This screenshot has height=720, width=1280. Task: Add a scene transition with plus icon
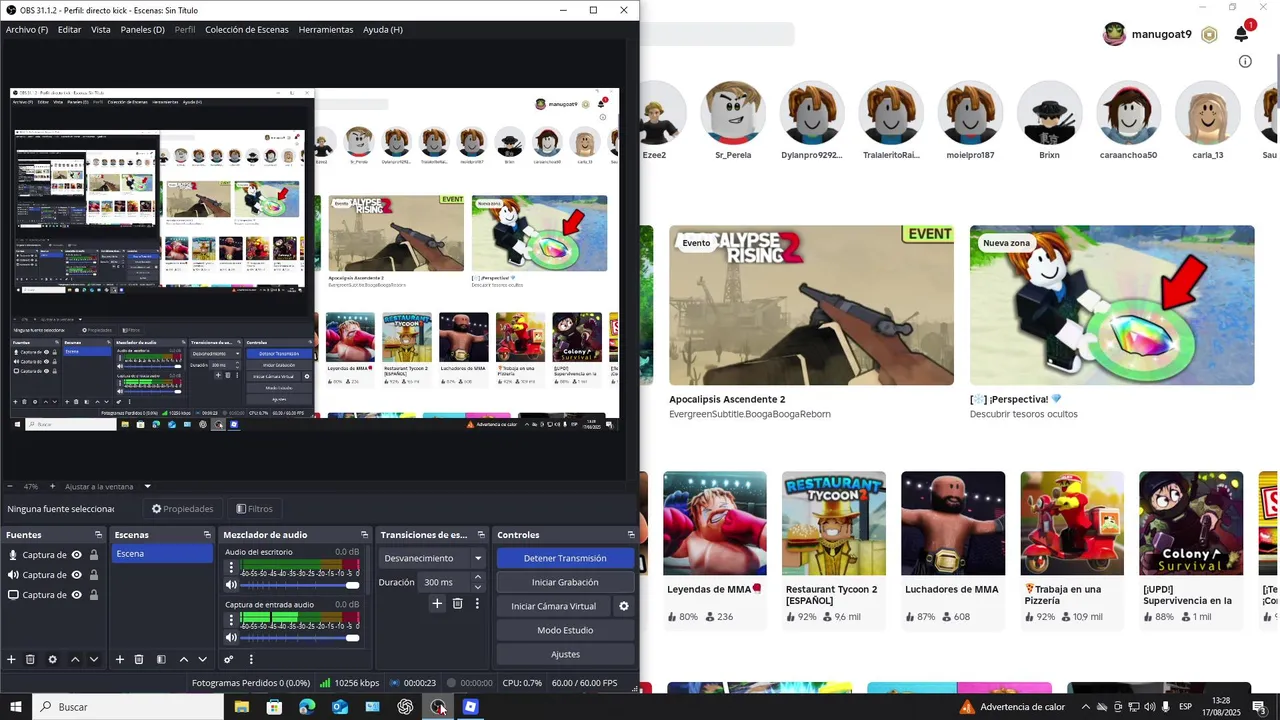click(x=437, y=603)
